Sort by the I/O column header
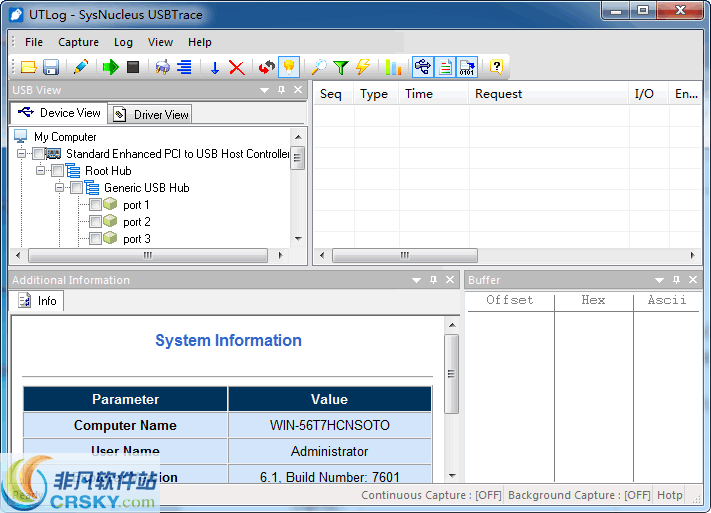This screenshot has width=711, height=513. [x=649, y=94]
